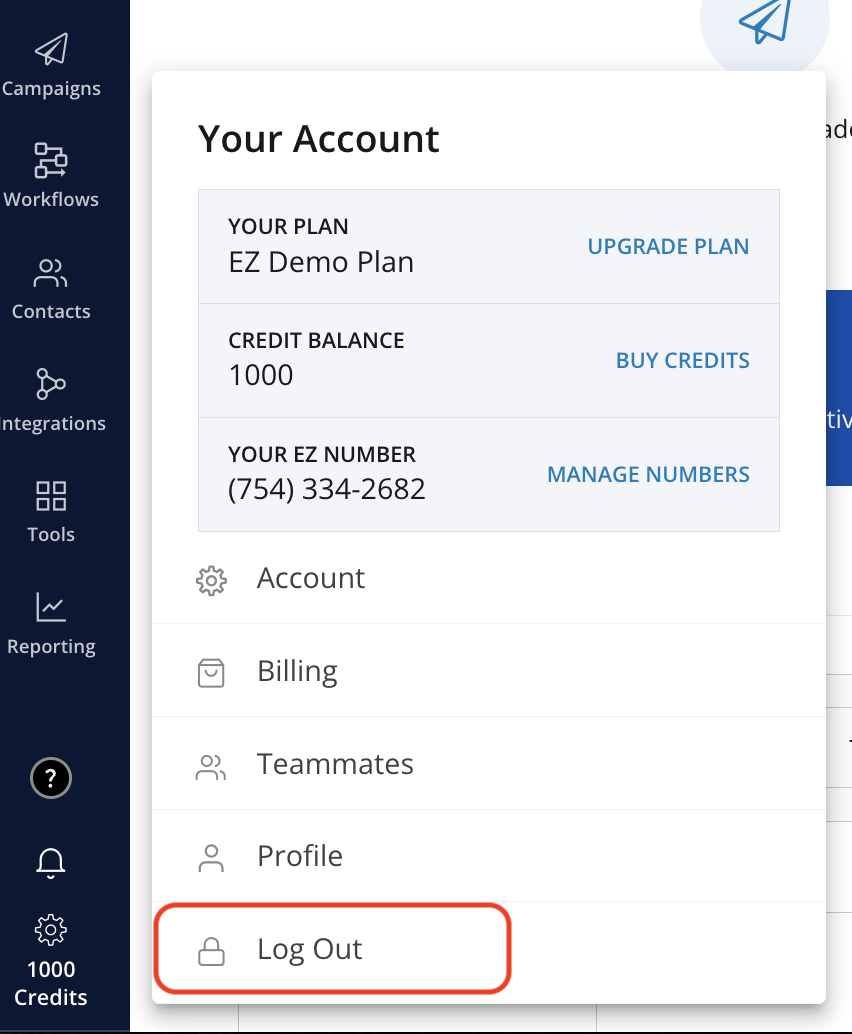Click the Workflows label text
Screen dimensions: 852x1034
51,199
